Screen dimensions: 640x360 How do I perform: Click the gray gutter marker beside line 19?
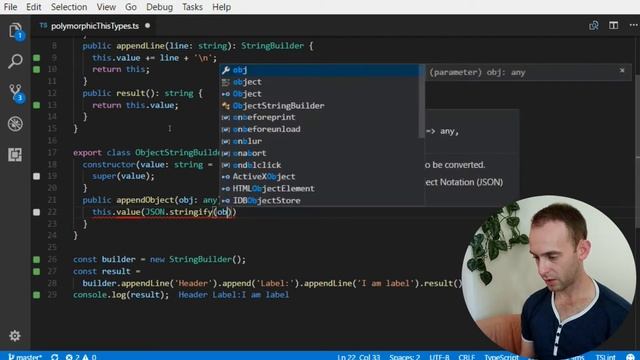pos(37,176)
